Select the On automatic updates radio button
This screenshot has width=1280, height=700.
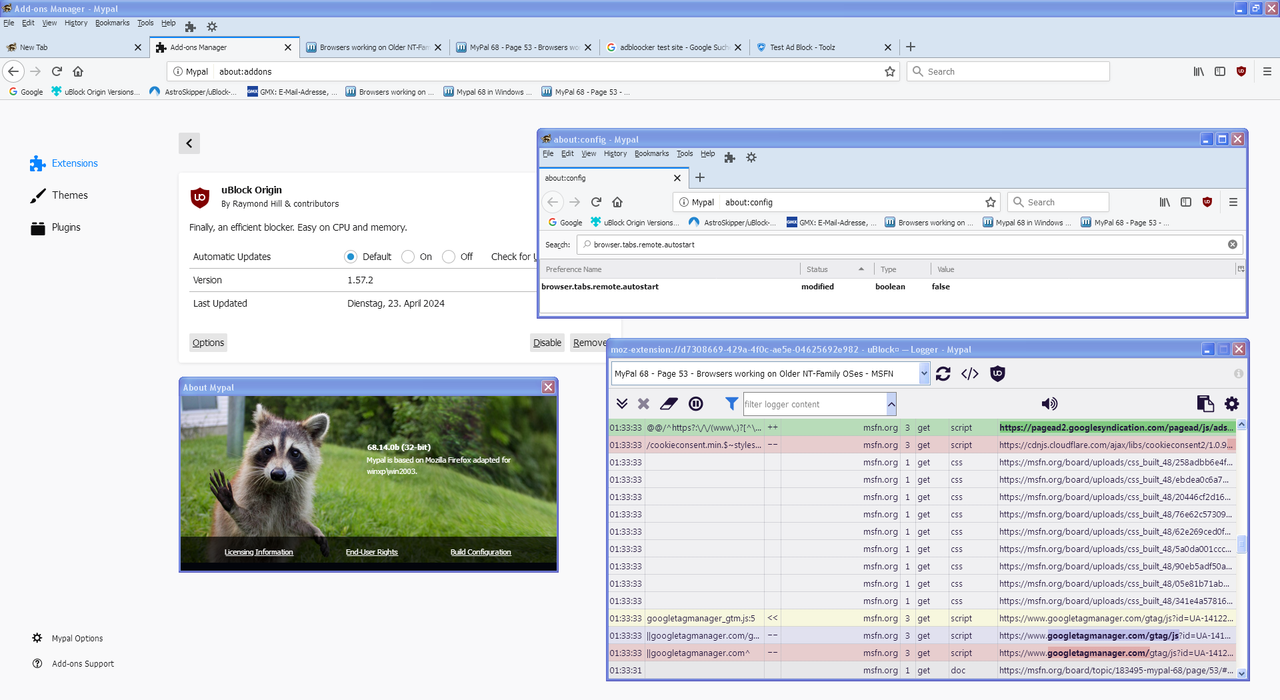click(x=407, y=257)
